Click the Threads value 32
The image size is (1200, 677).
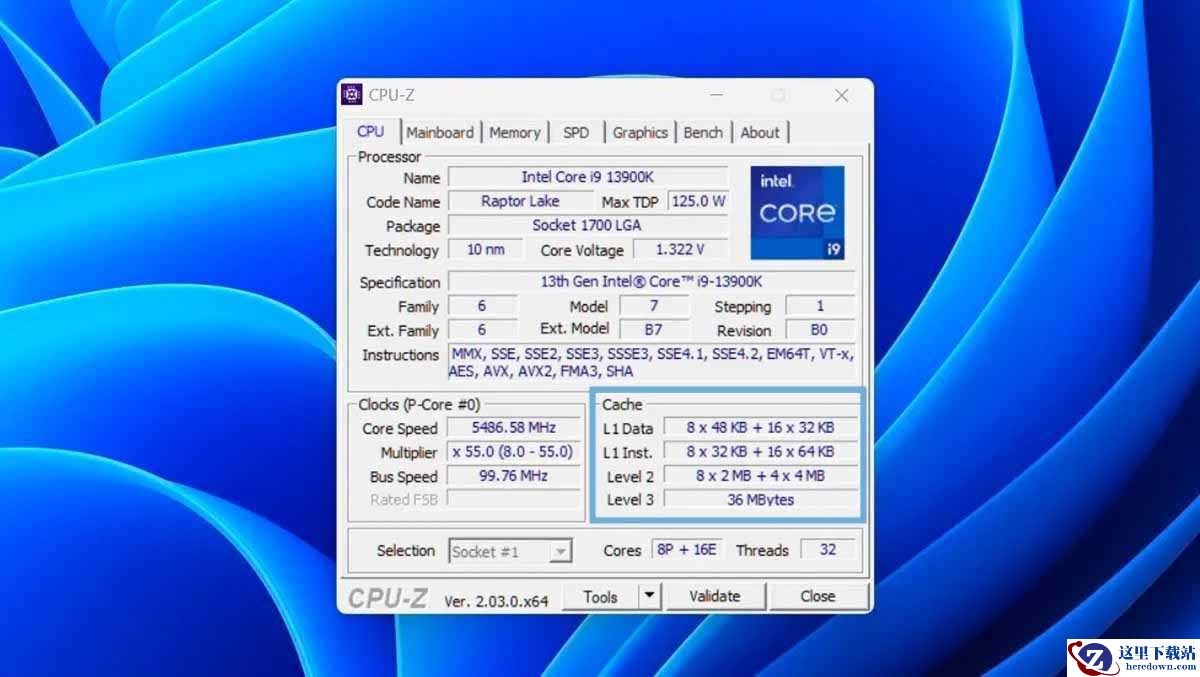coord(828,550)
